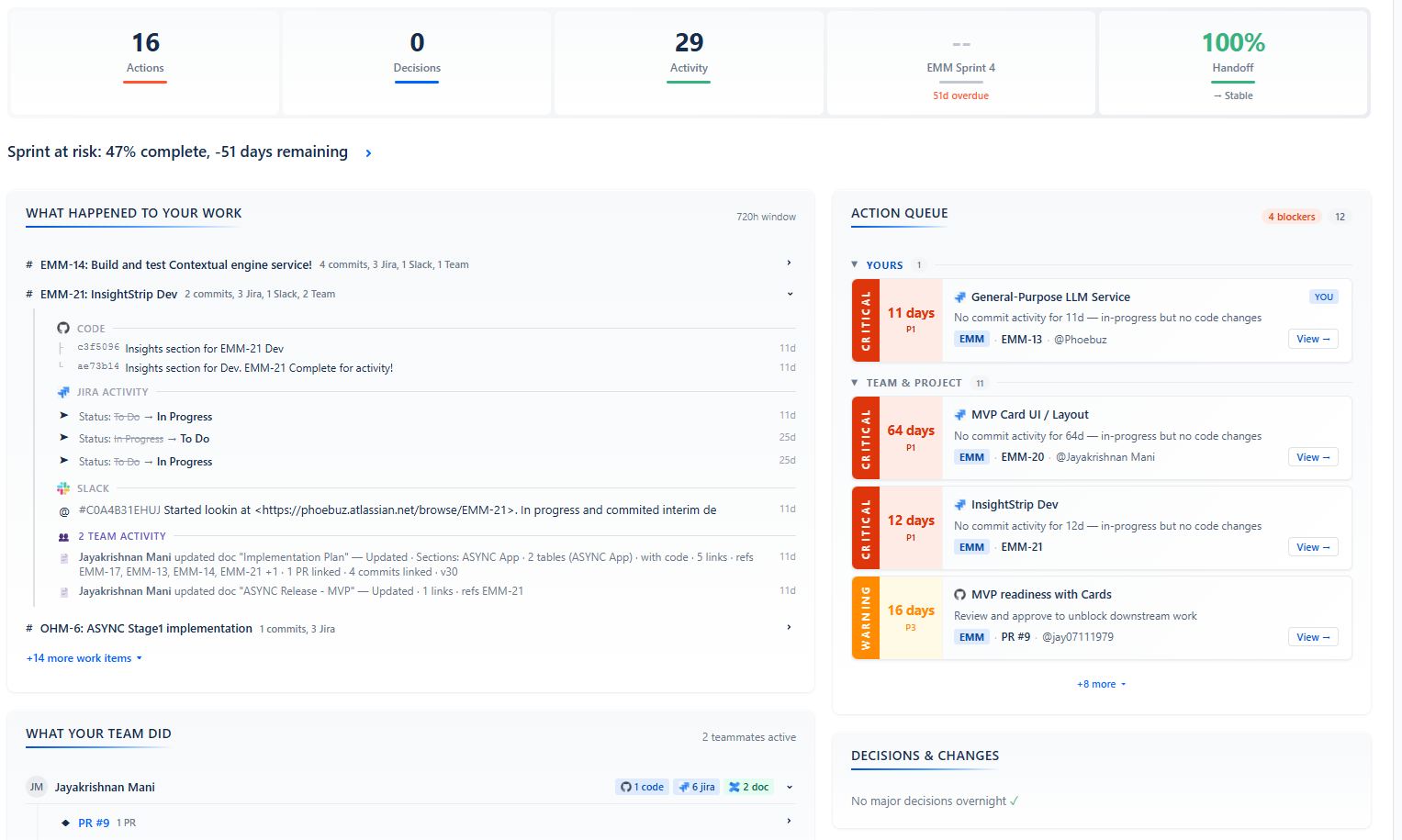1402x840 pixels.
Task: Open the PR #9 link
Action: click(x=93, y=822)
